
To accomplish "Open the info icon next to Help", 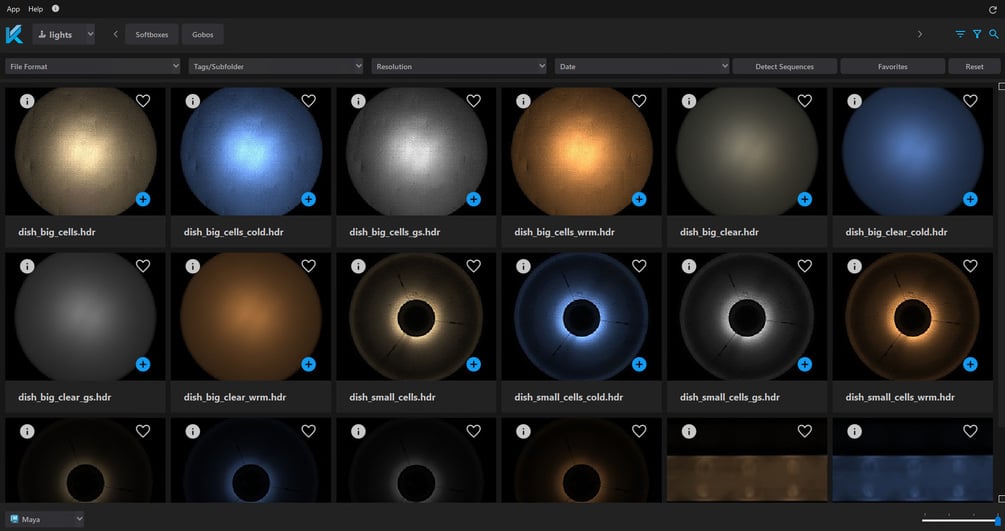I will click(55, 8).
